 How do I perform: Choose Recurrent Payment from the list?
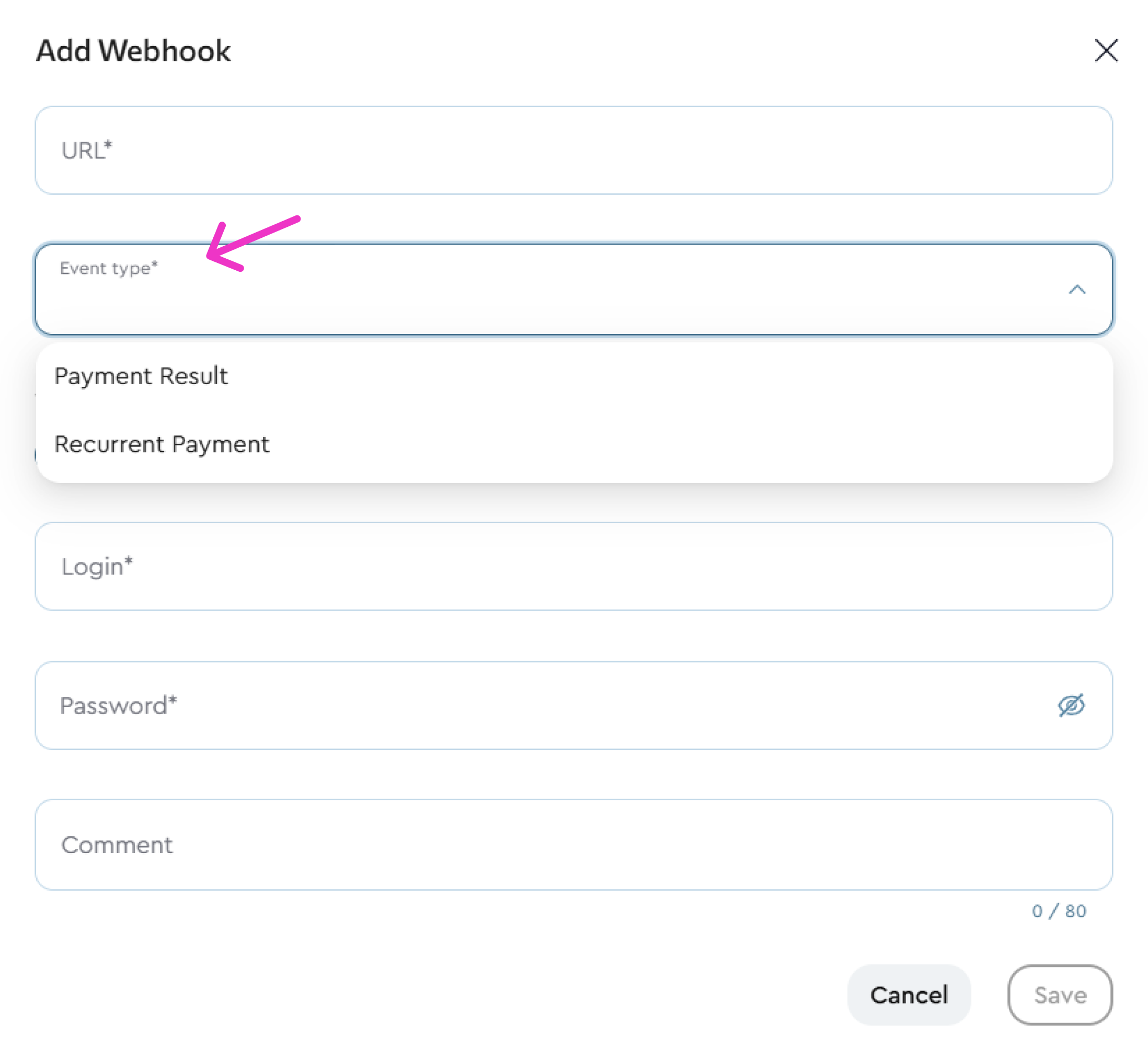coord(162,444)
